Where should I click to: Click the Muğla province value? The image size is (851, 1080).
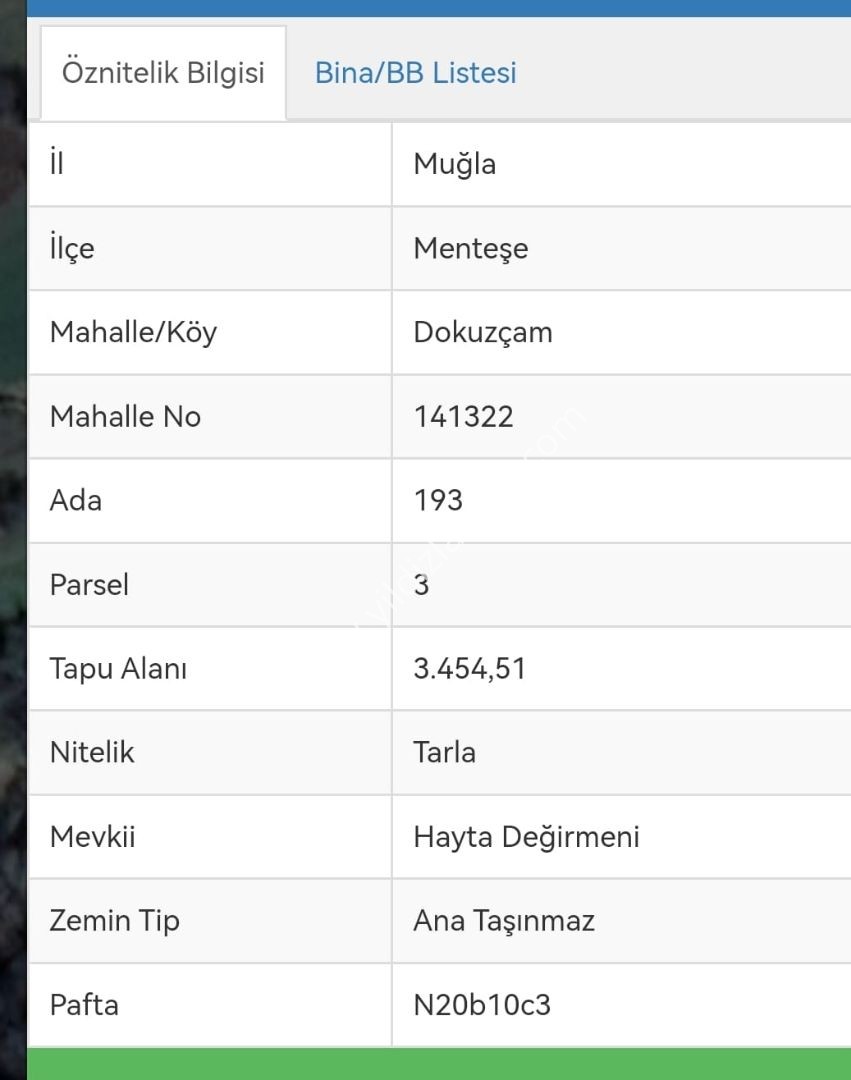pyautogui.click(x=454, y=165)
